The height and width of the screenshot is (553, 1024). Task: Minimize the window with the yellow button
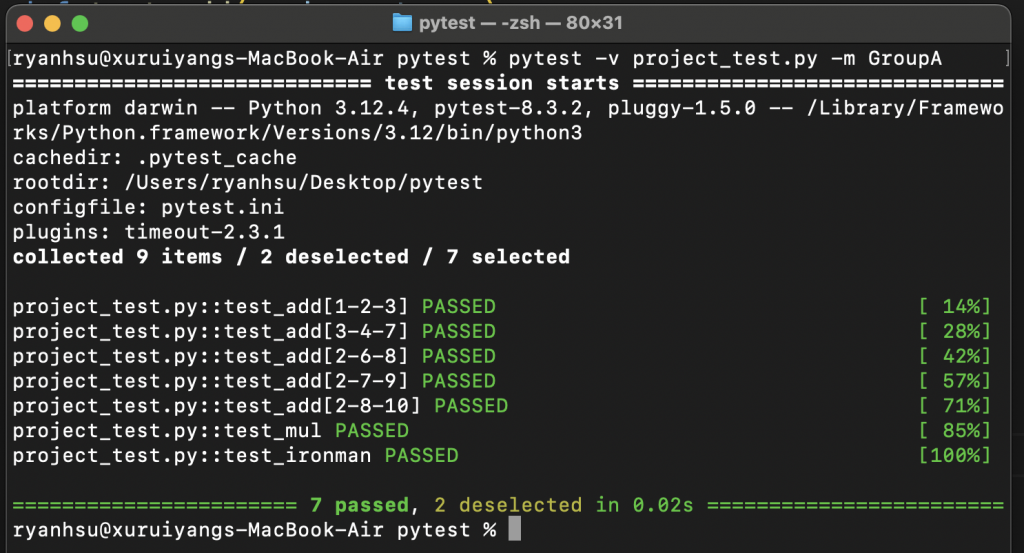tap(52, 24)
